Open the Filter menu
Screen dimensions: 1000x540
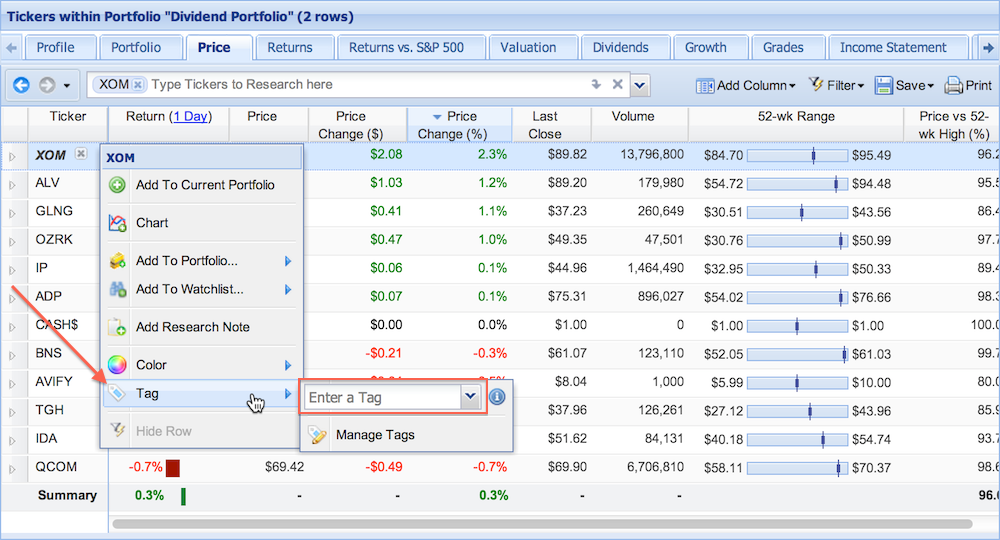click(x=836, y=85)
